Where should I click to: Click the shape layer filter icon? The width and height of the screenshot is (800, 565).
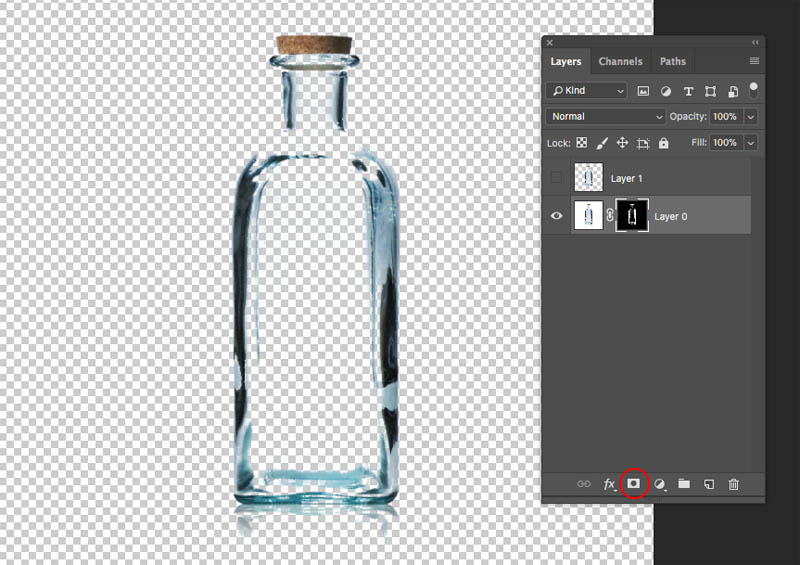click(710, 91)
